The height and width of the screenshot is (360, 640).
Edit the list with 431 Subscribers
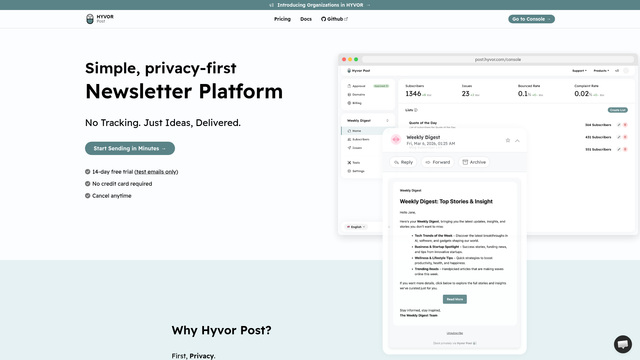[x=619, y=137]
